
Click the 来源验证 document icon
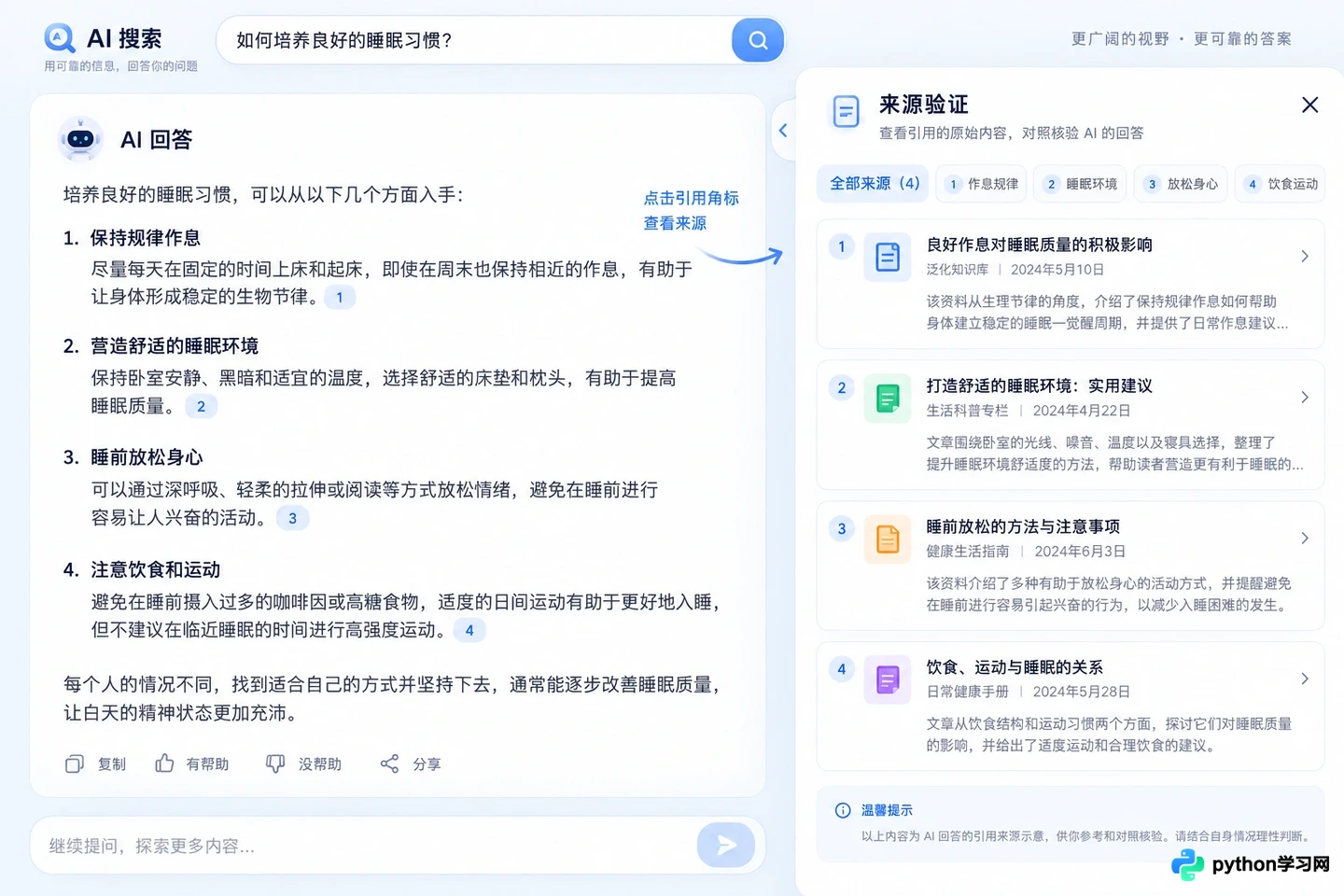tap(846, 112)
